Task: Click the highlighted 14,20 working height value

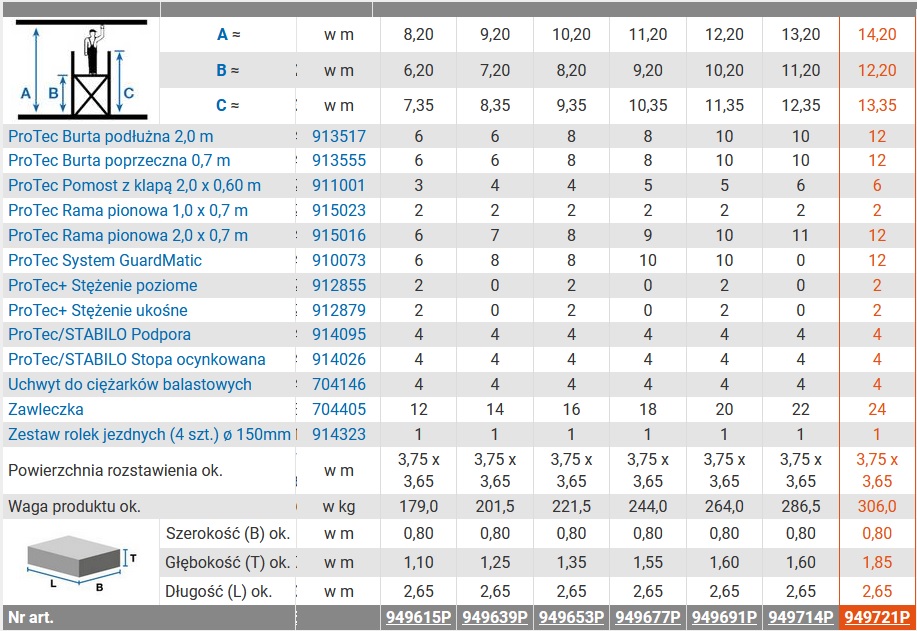Action: [x=877, y=35]
